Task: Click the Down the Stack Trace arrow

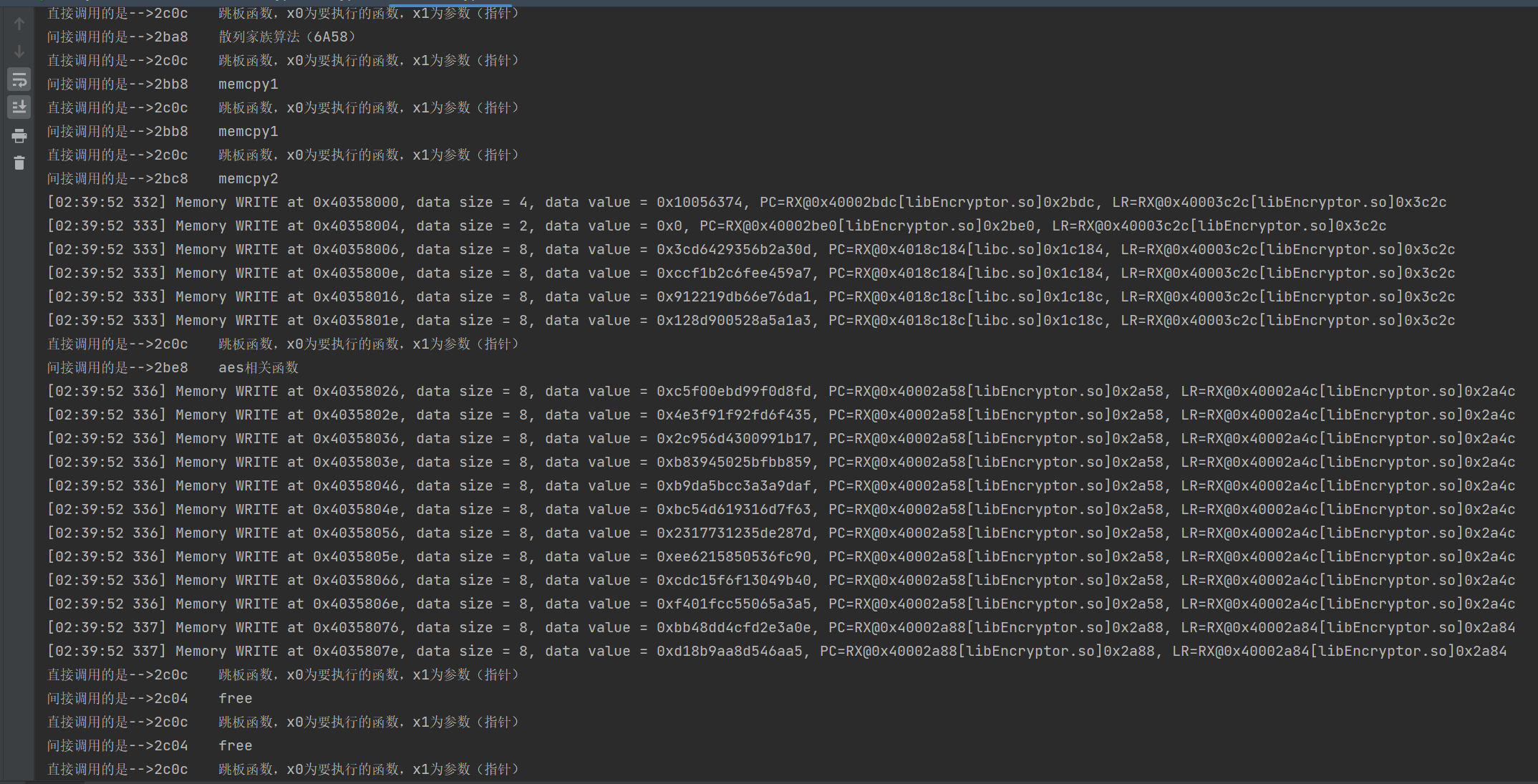Action: [19, 52]
